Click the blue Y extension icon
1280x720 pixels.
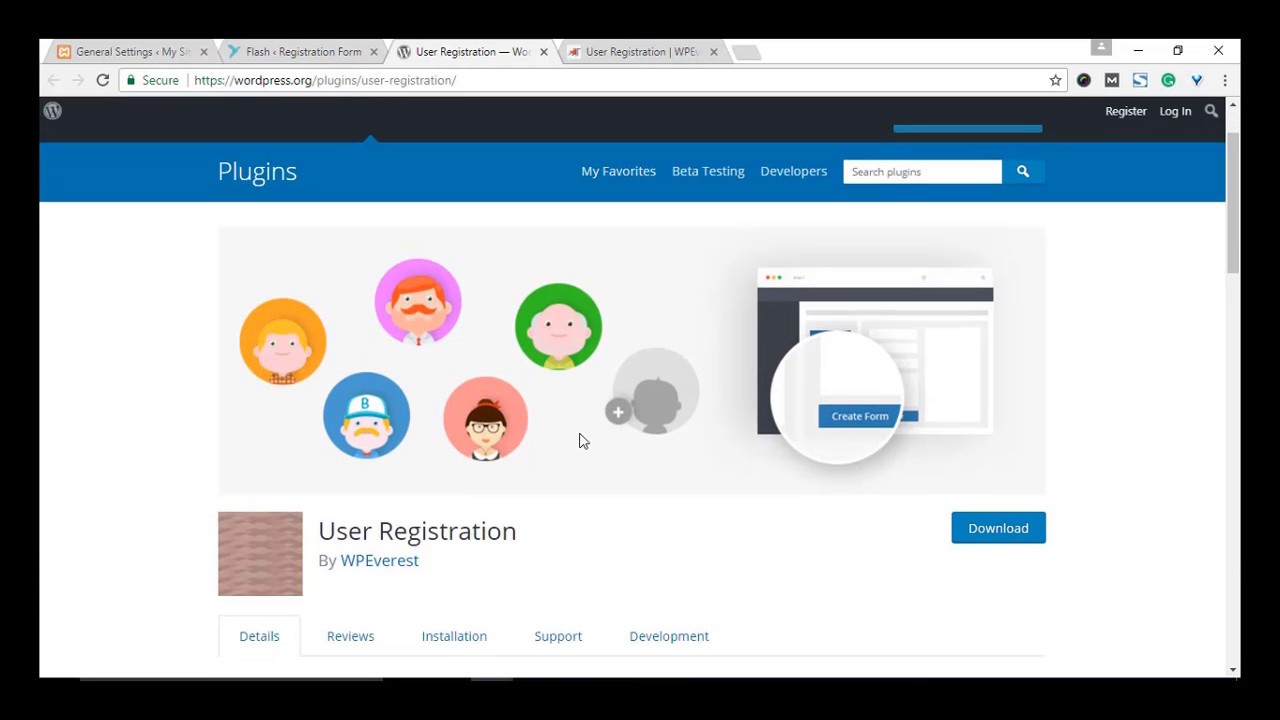[x=1196, y=80]
